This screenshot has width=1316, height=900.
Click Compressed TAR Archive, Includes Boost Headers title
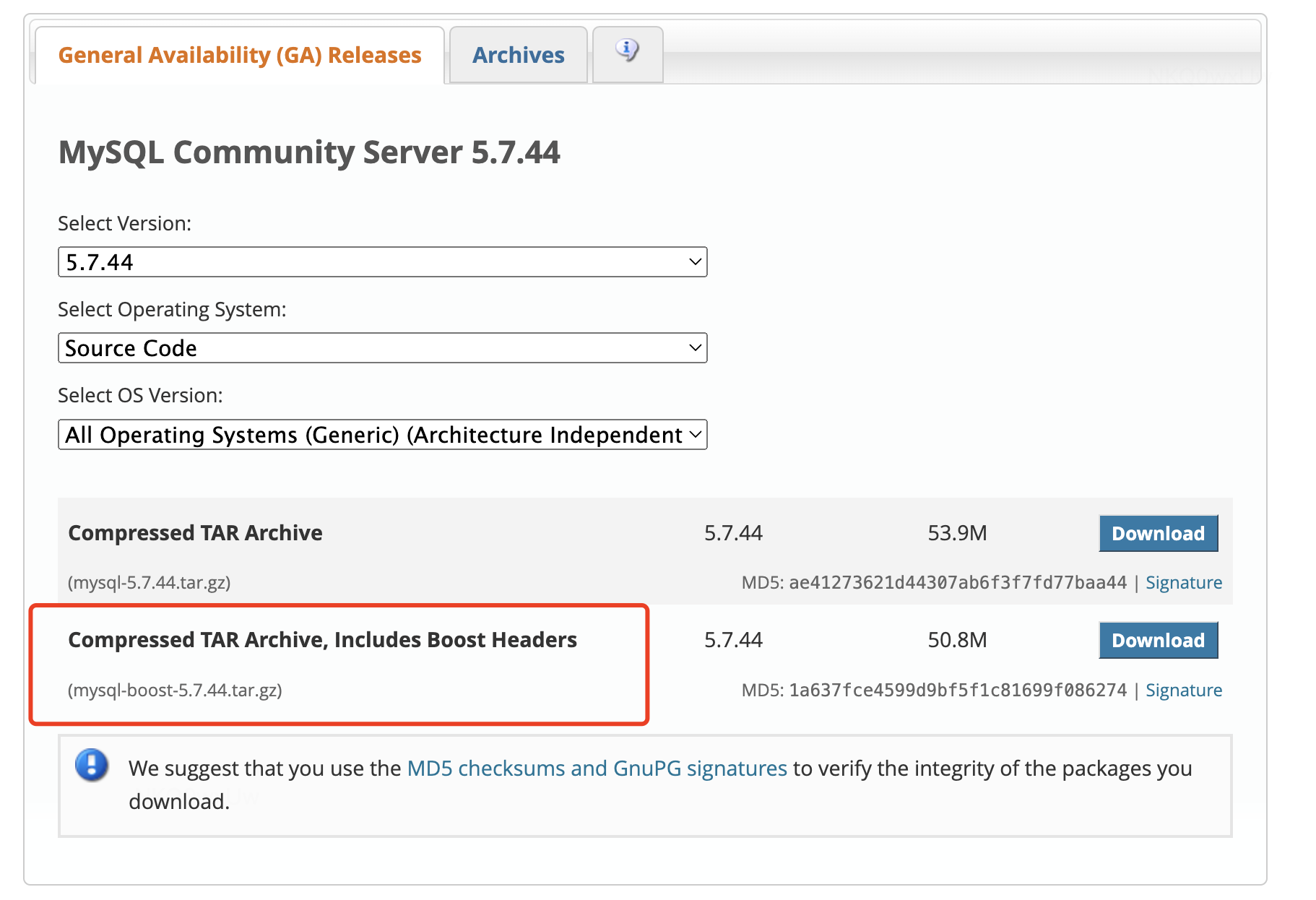322,640
